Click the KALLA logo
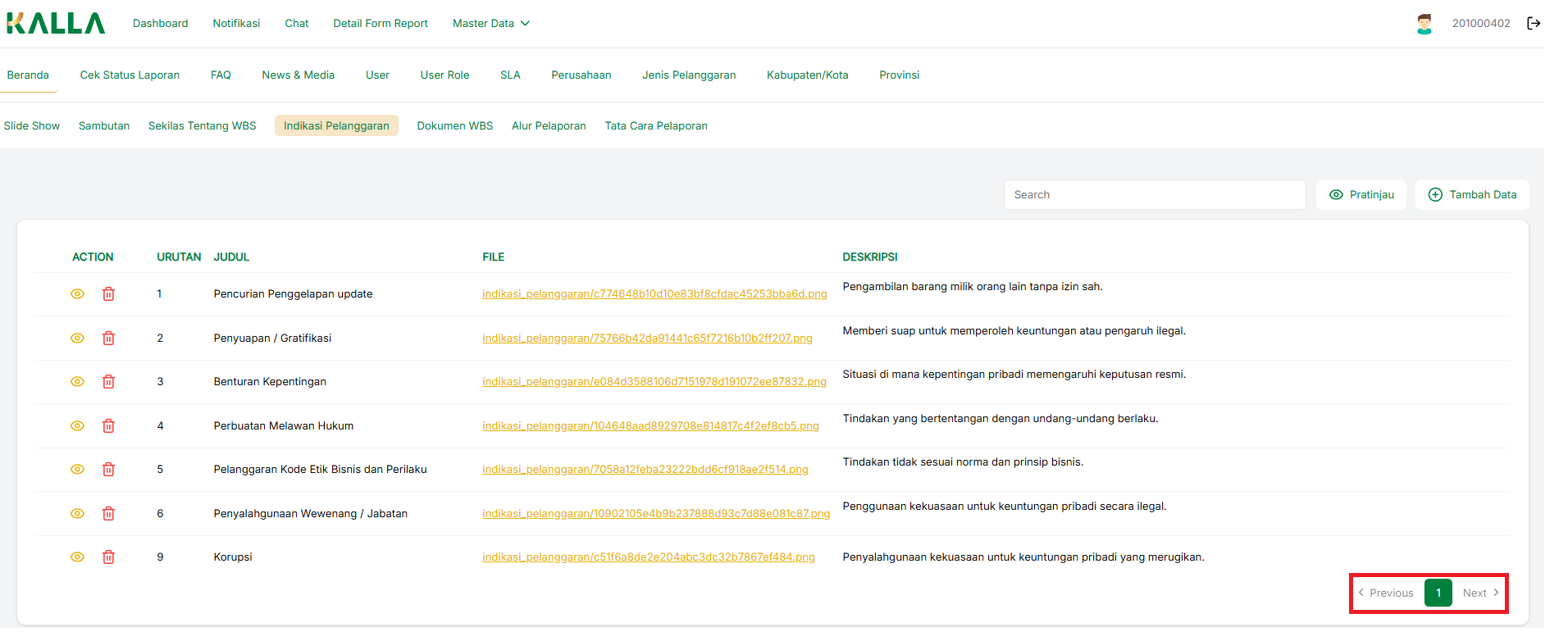 pyautogui.click(x=56, y=24)
